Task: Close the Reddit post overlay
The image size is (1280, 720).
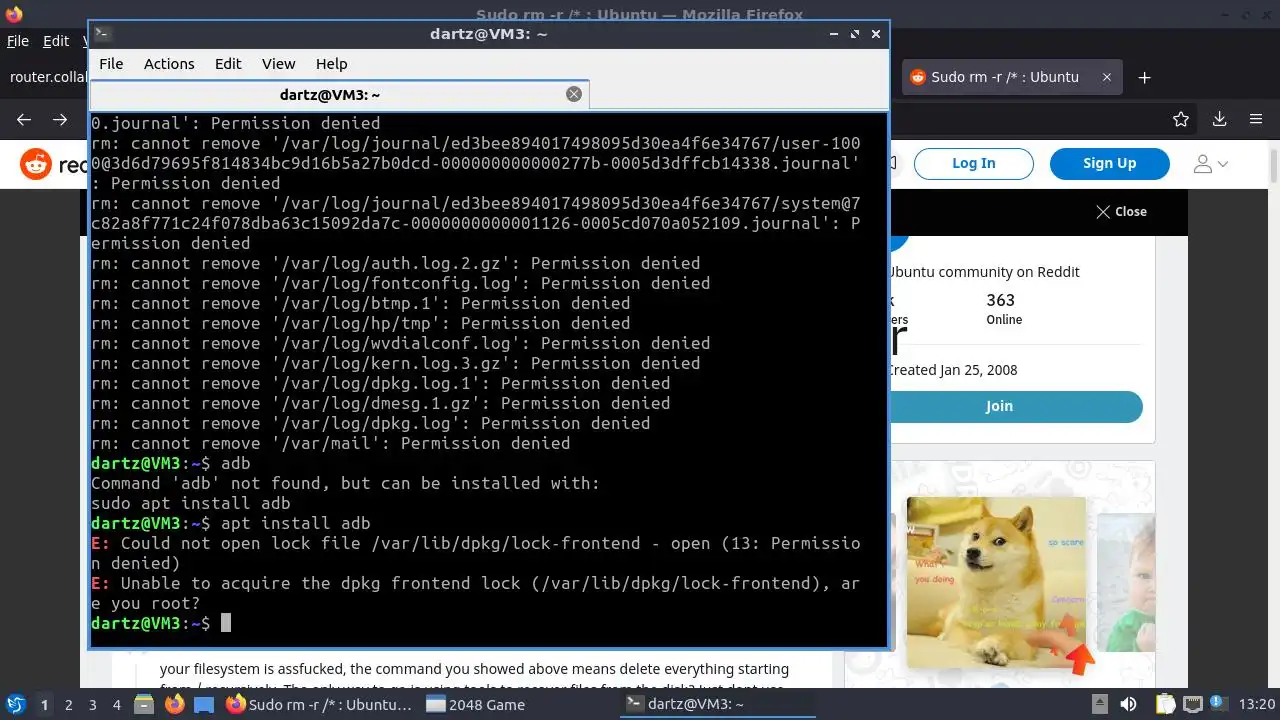Action: (1121, 212)
